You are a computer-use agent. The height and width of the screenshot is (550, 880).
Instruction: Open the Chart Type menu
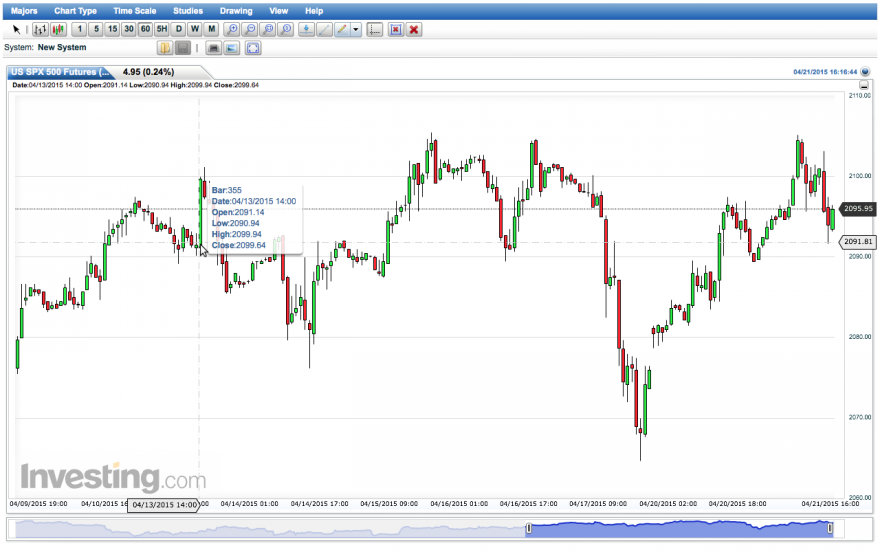(x=75, y=11)
